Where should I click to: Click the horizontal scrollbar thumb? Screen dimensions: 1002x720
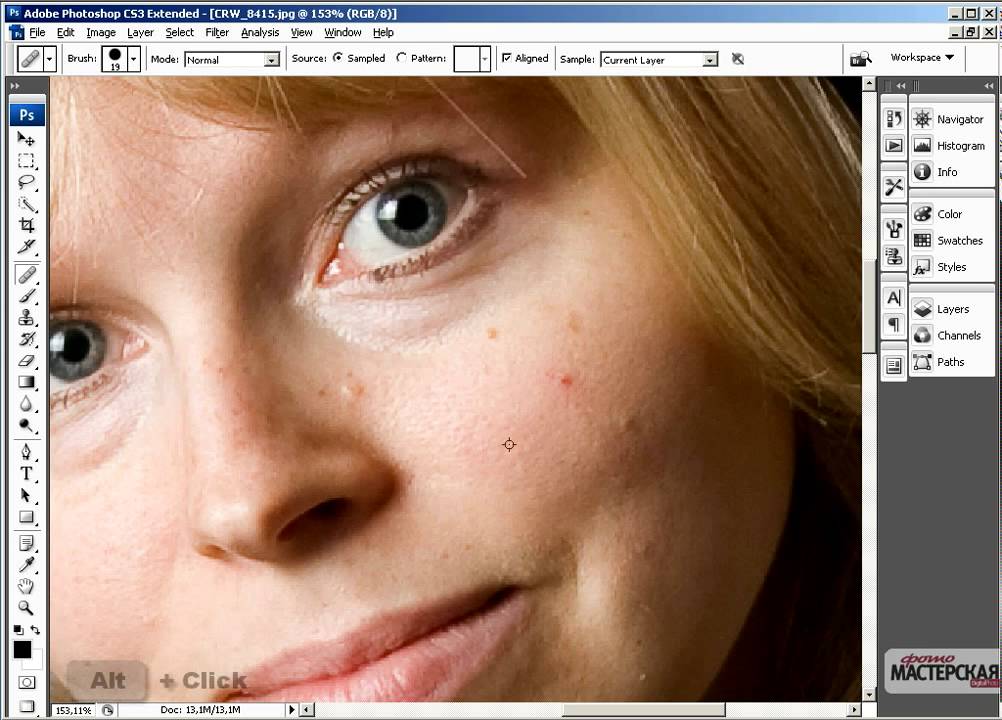(644, 709)
